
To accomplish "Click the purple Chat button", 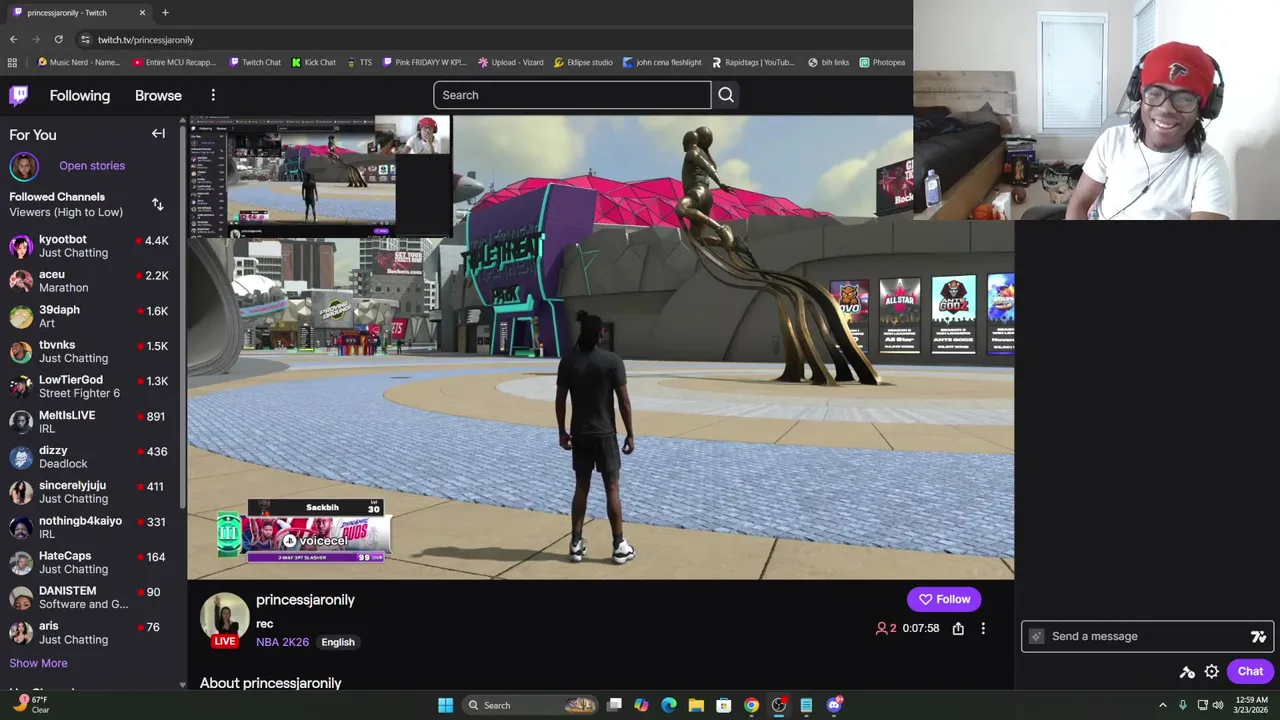I will pyautogui.click(x=1250, y=671).
